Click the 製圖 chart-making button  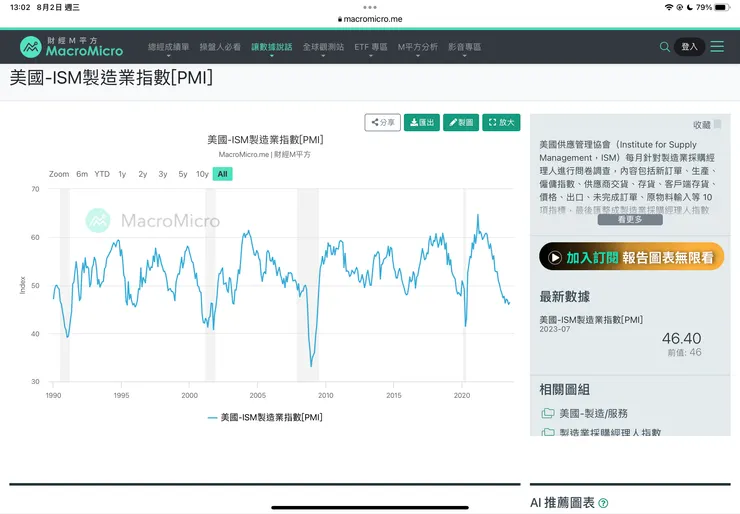(x=461, y=122)
